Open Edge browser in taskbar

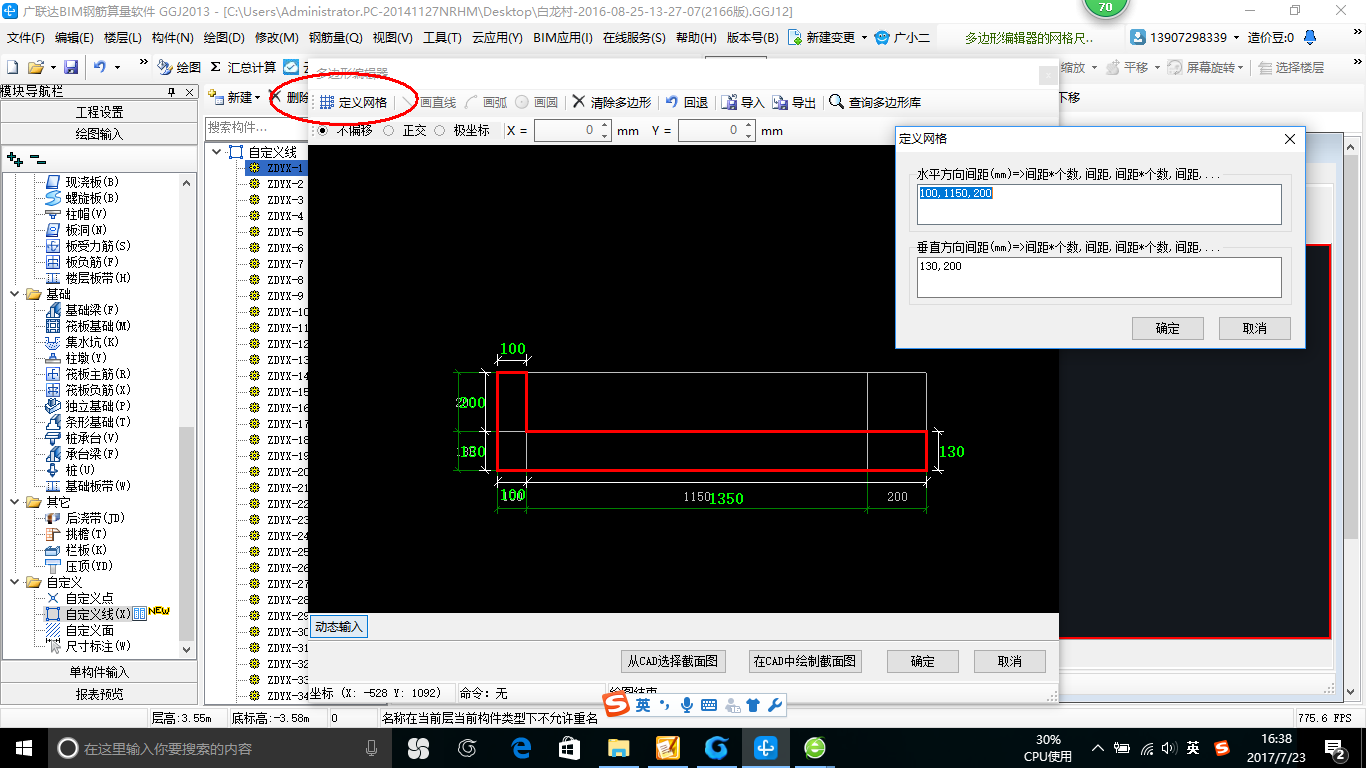(x=520, y=748)
